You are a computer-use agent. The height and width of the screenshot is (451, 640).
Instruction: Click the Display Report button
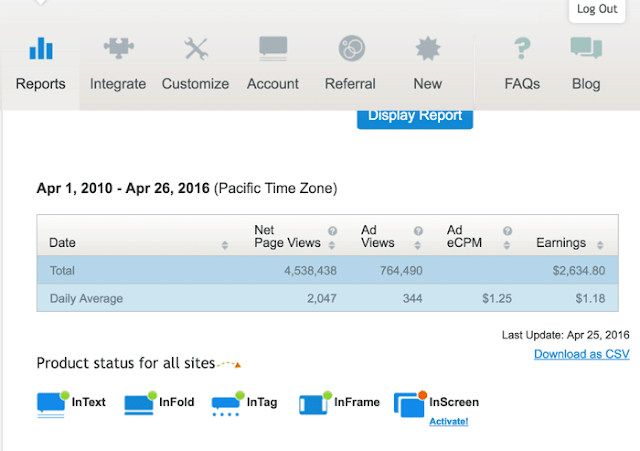click(415, 118)
